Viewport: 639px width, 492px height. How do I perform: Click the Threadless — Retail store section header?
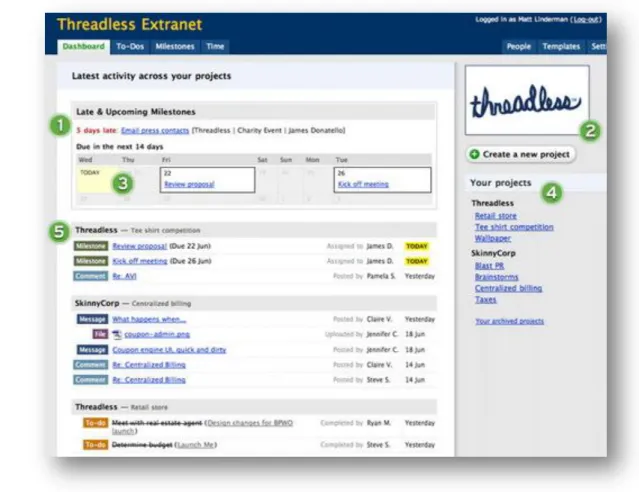click(254, 407)
